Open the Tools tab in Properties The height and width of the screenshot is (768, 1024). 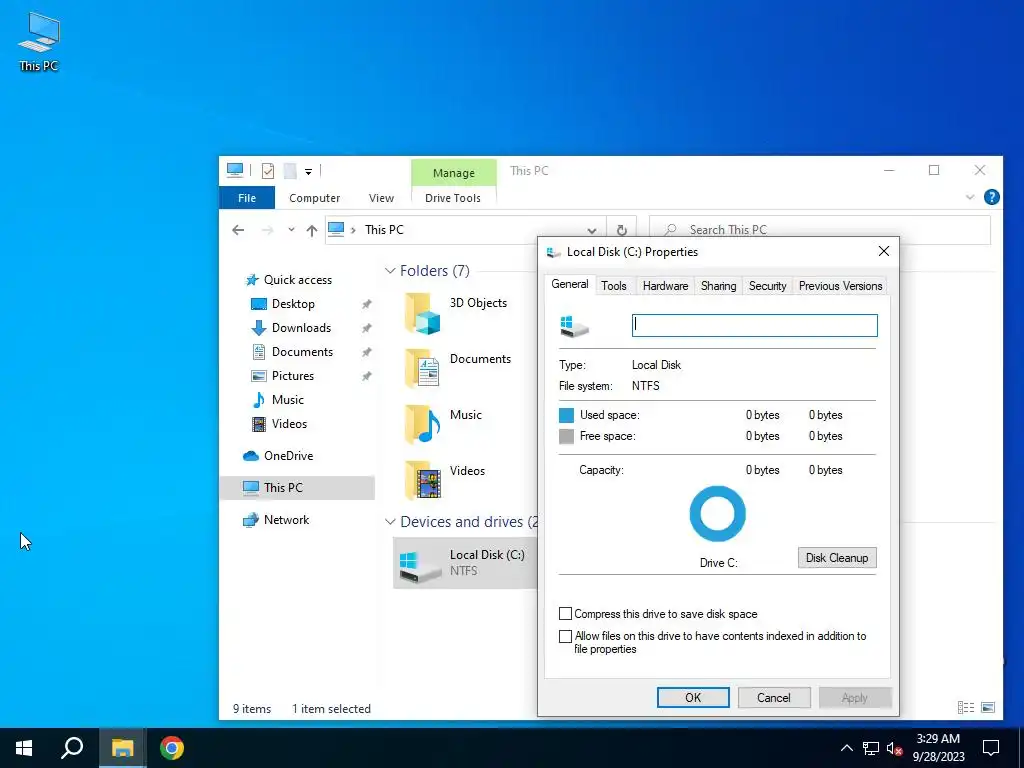click(x=614, y=285)
